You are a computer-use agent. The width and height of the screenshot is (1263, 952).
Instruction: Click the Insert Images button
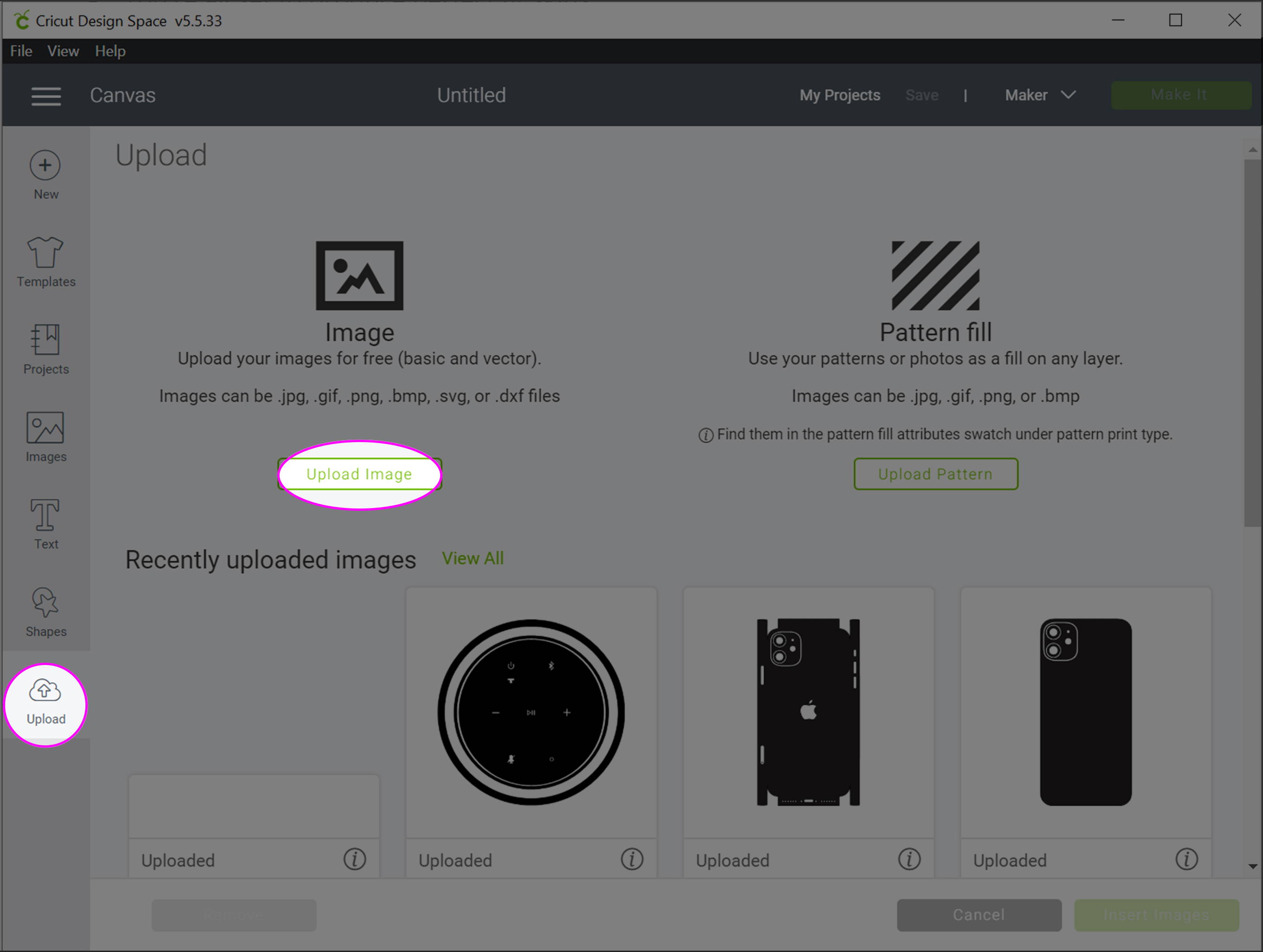1156,915
